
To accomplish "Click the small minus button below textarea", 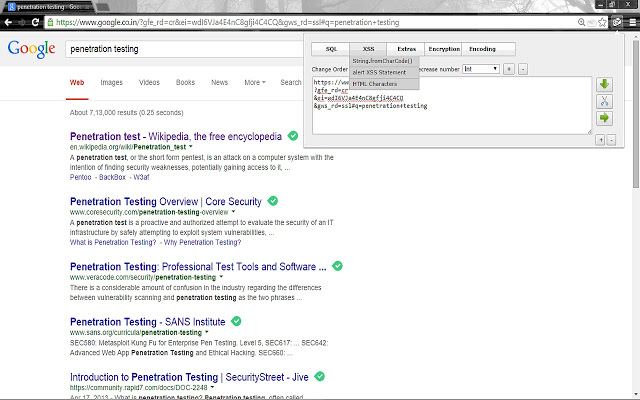I will click(611, 140).
